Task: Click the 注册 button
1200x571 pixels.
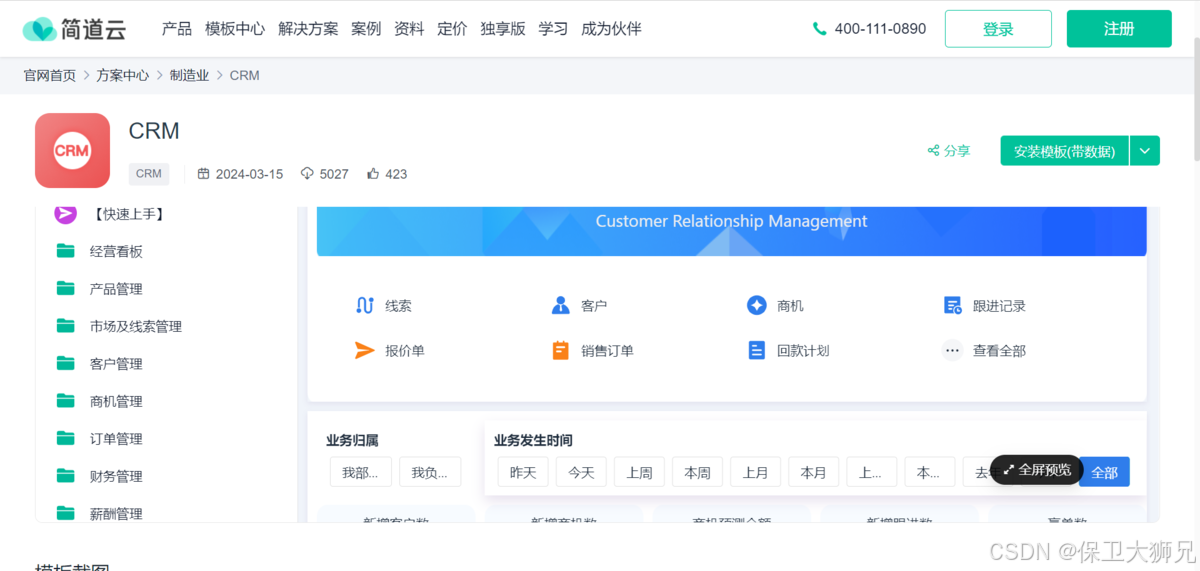Action: click(x=1119, y=29)
